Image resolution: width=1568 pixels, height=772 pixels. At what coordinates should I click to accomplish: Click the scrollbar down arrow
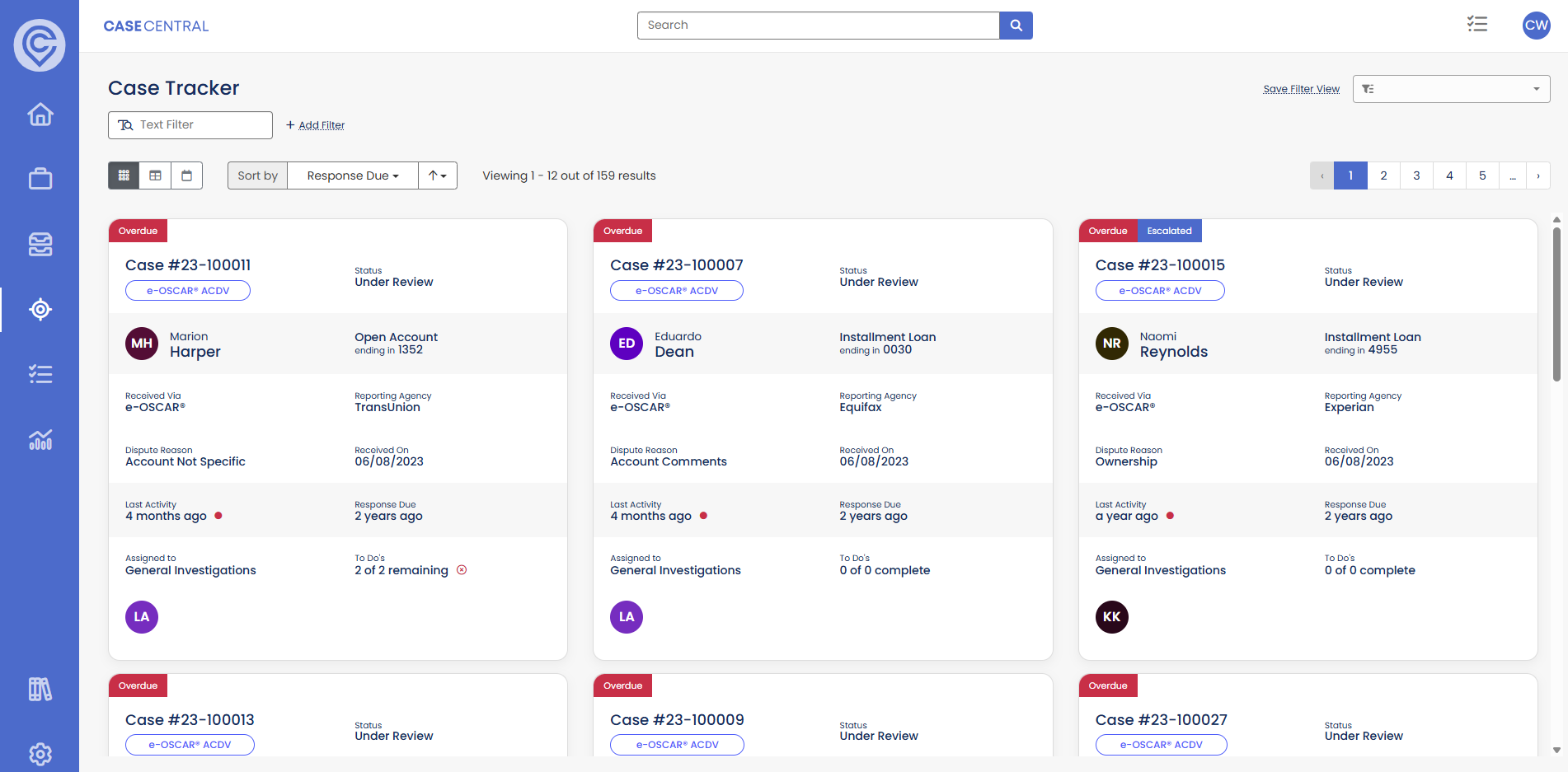pyautogui.click(x=1556, y=750)
